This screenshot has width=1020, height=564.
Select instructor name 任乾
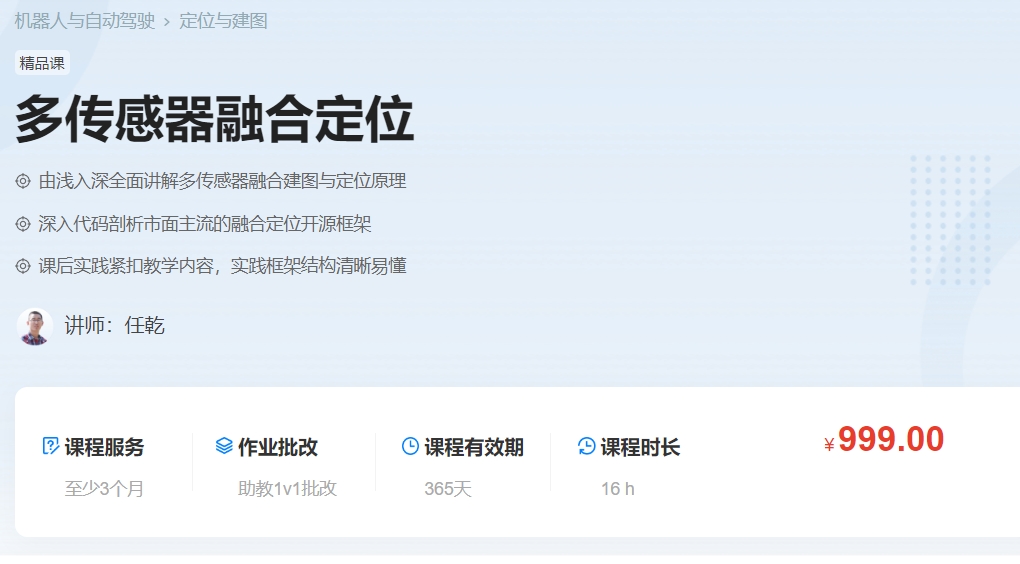click(145, 326)
